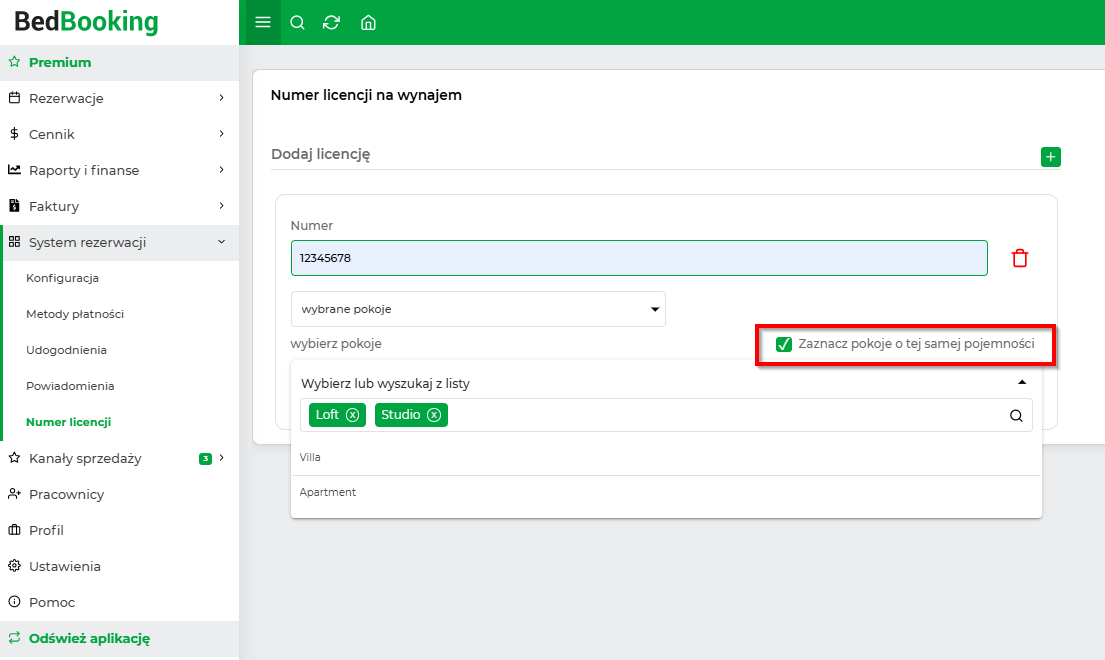Go to home via house icon

coord(368,23)
